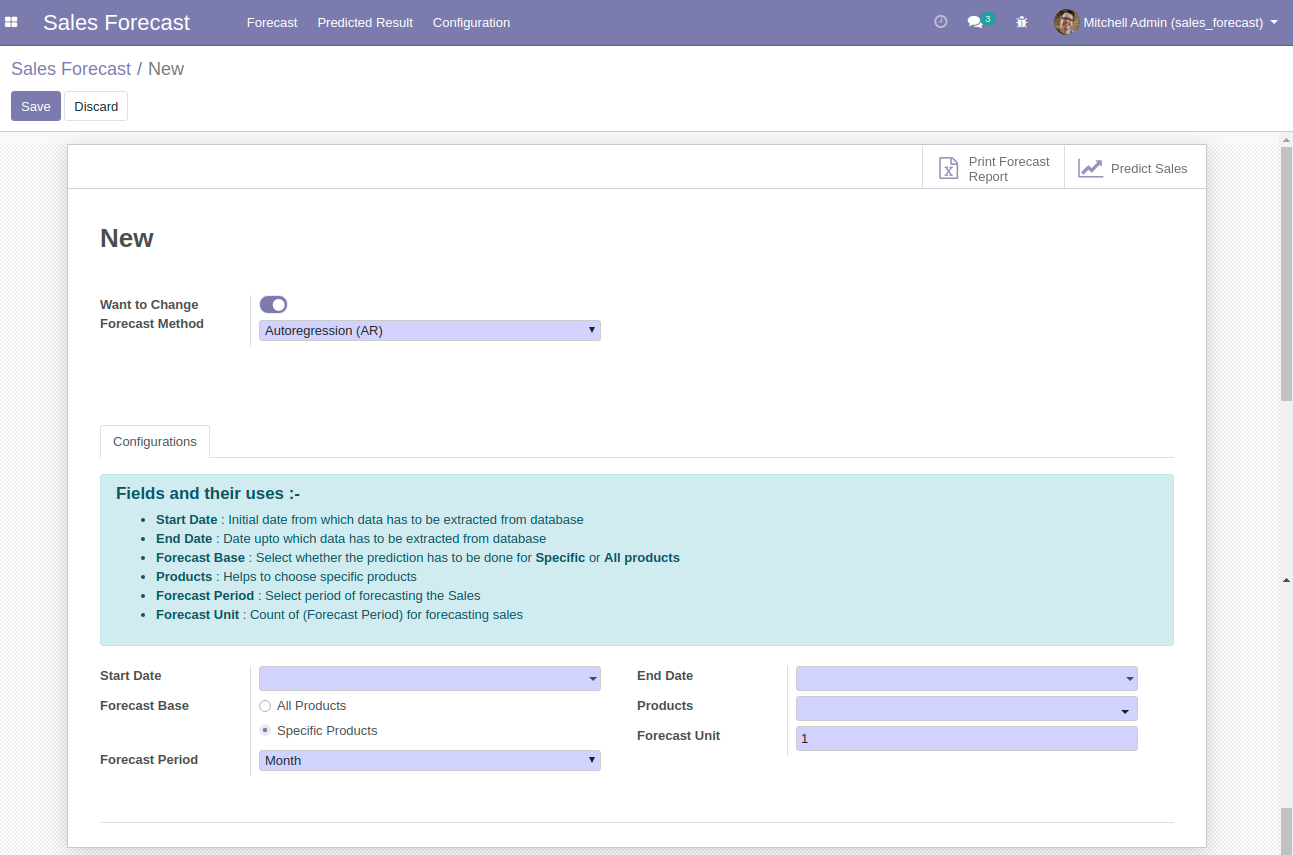
Task: Click the clock activities icon
Action: click(940, 22)
